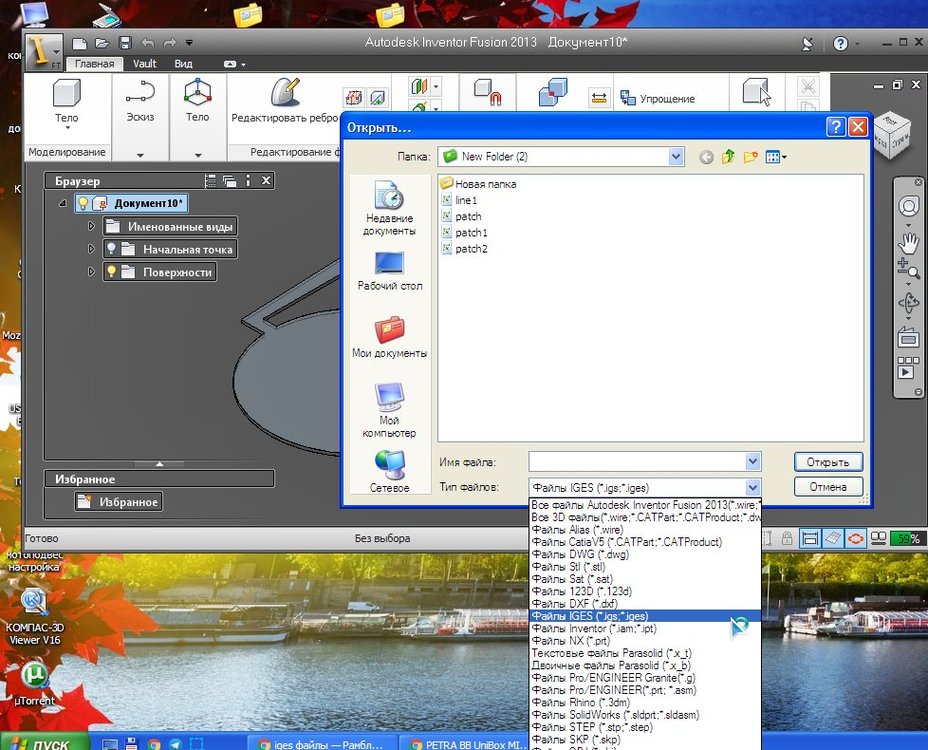Click the Open file icon in the title bar
Viewport: 928px width, 750px height.
tap(102, 43)
